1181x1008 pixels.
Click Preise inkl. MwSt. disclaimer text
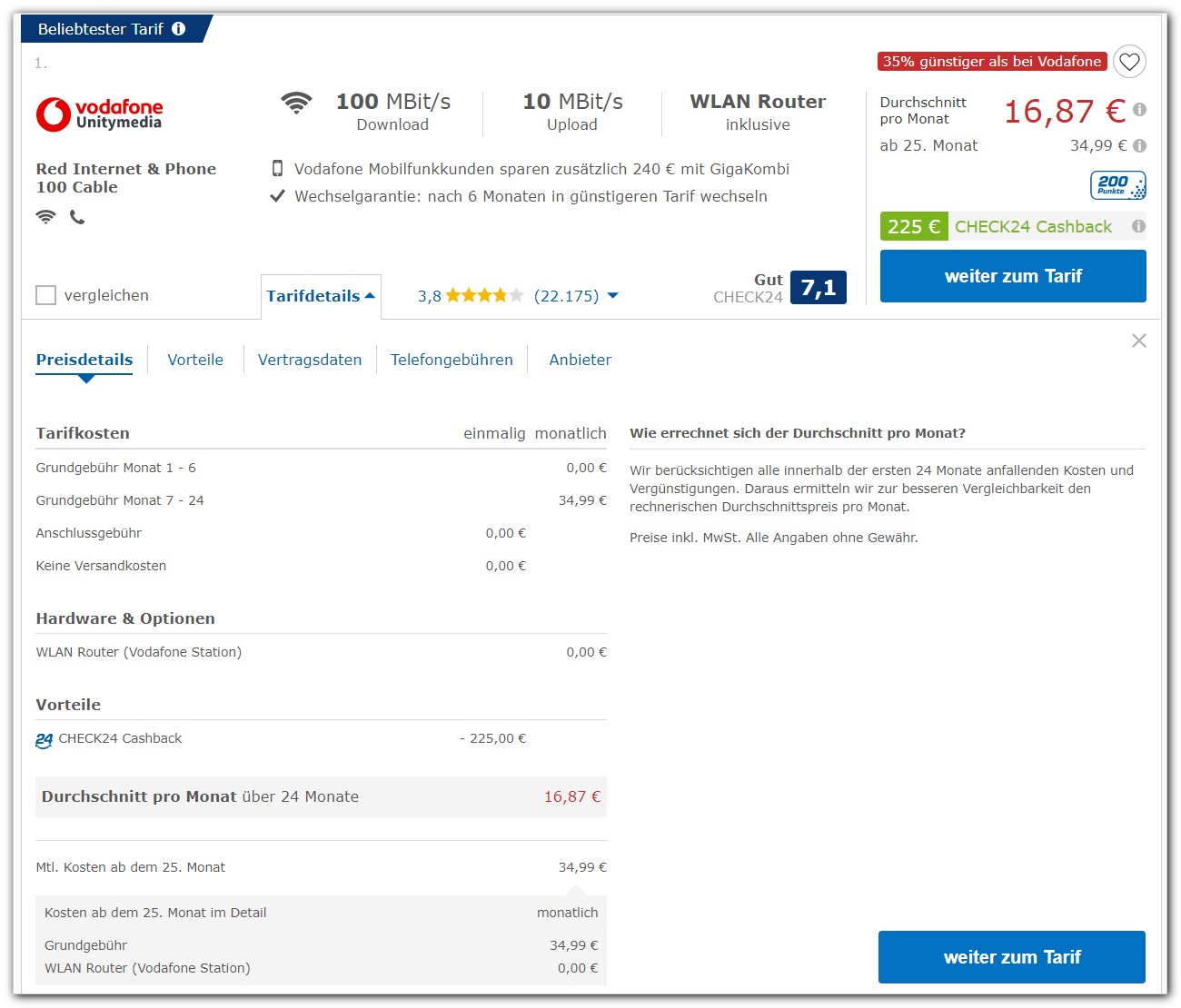pos(774,538)
